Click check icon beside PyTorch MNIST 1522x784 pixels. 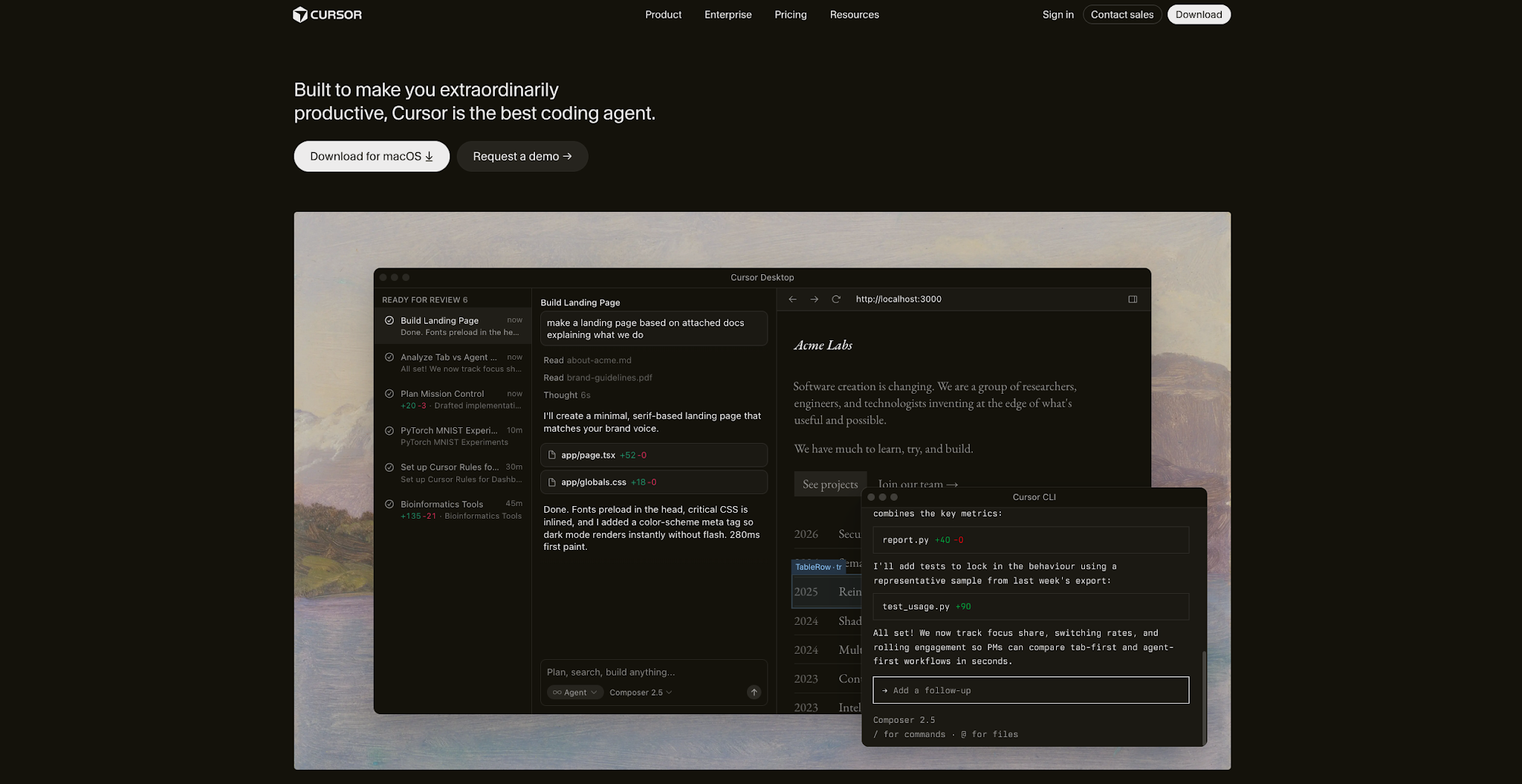[389, 430]
